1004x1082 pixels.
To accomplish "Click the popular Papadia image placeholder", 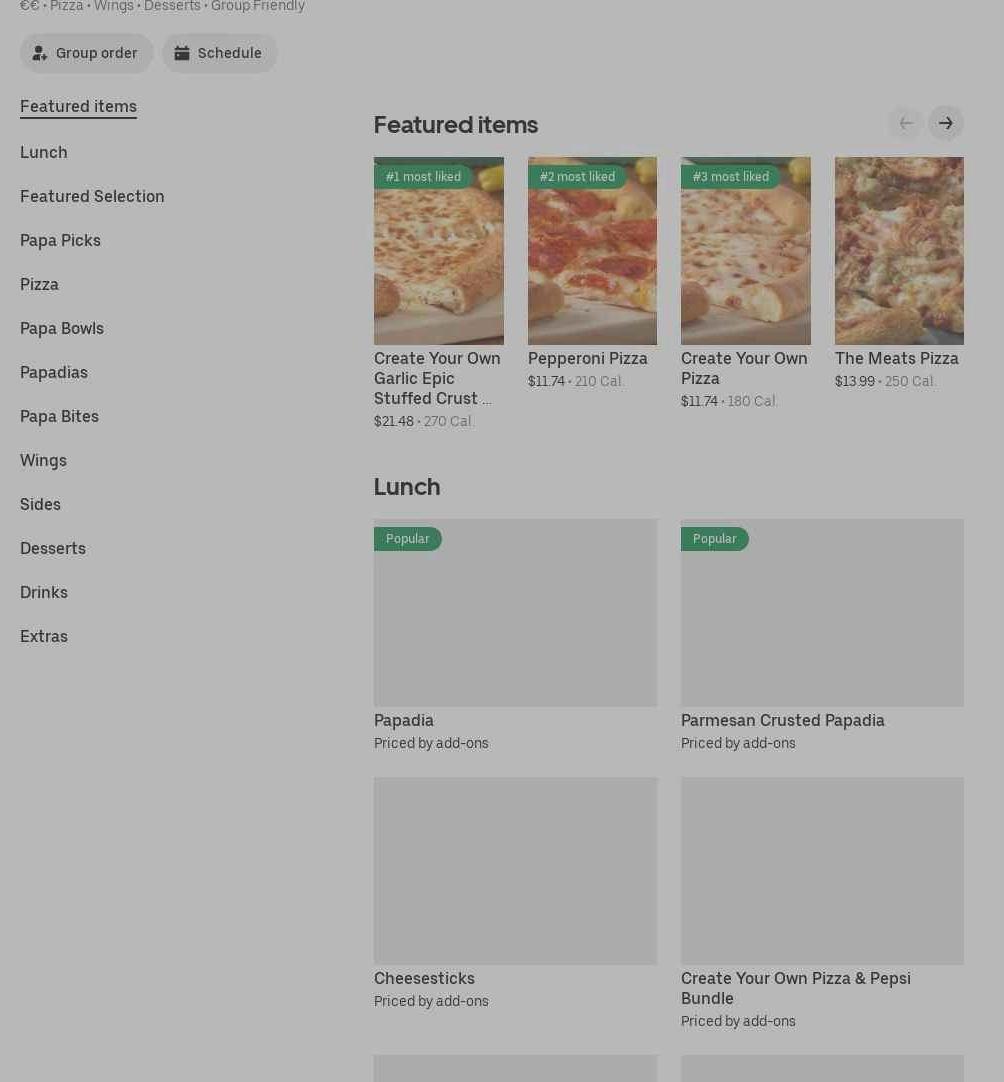I will pyautogui.click(x=515, y=613).
